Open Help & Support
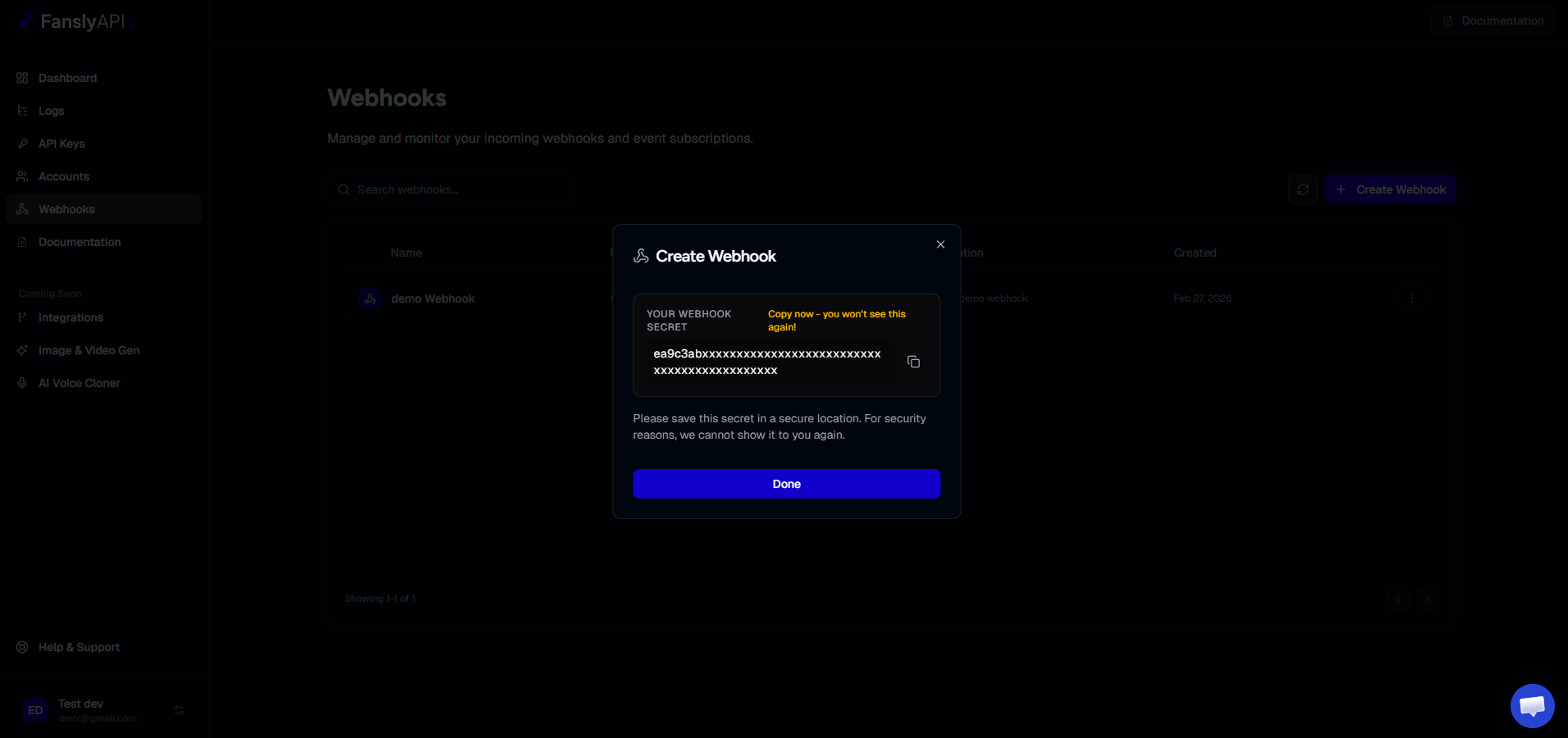Screen dimensions: 1568x738 tap(78, 646)
